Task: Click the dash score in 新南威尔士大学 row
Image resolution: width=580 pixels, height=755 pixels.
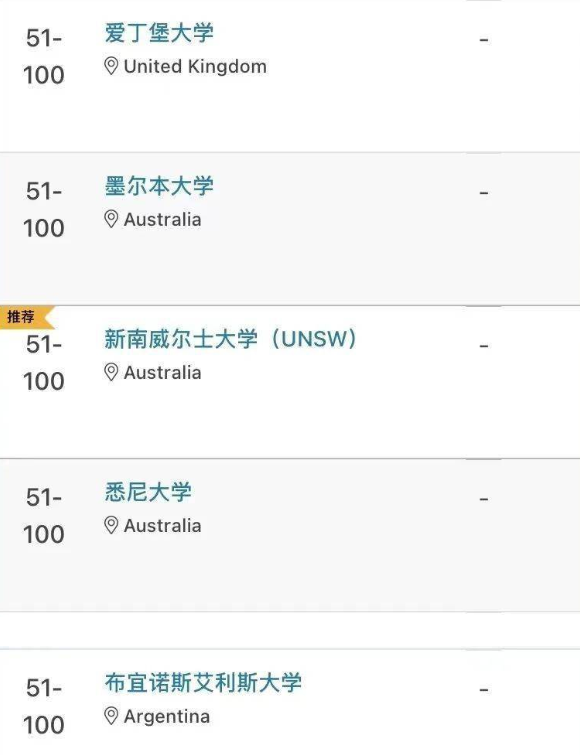Action: (484, 346)
